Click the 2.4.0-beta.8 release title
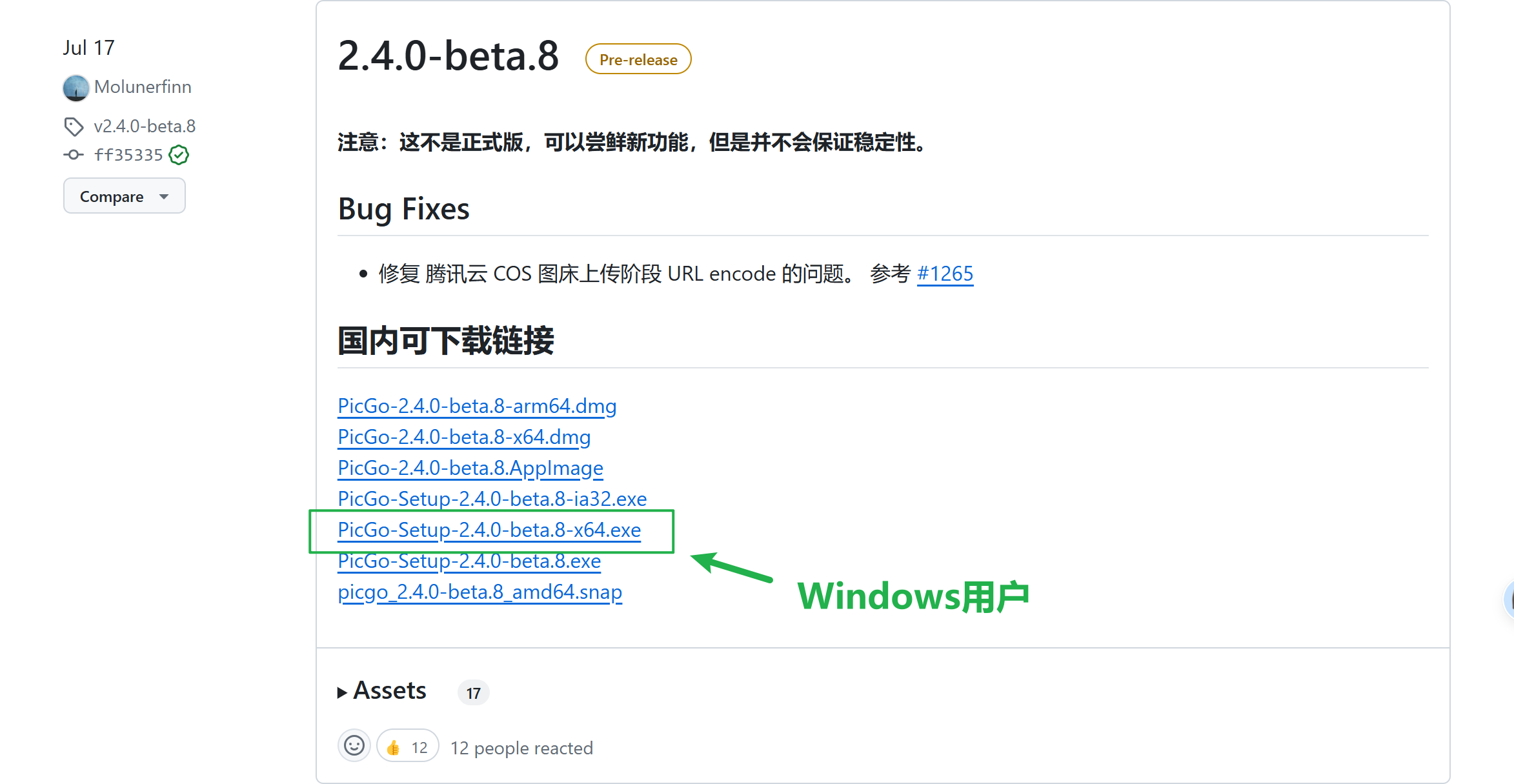1514x784 pixels. pos(448,56)
